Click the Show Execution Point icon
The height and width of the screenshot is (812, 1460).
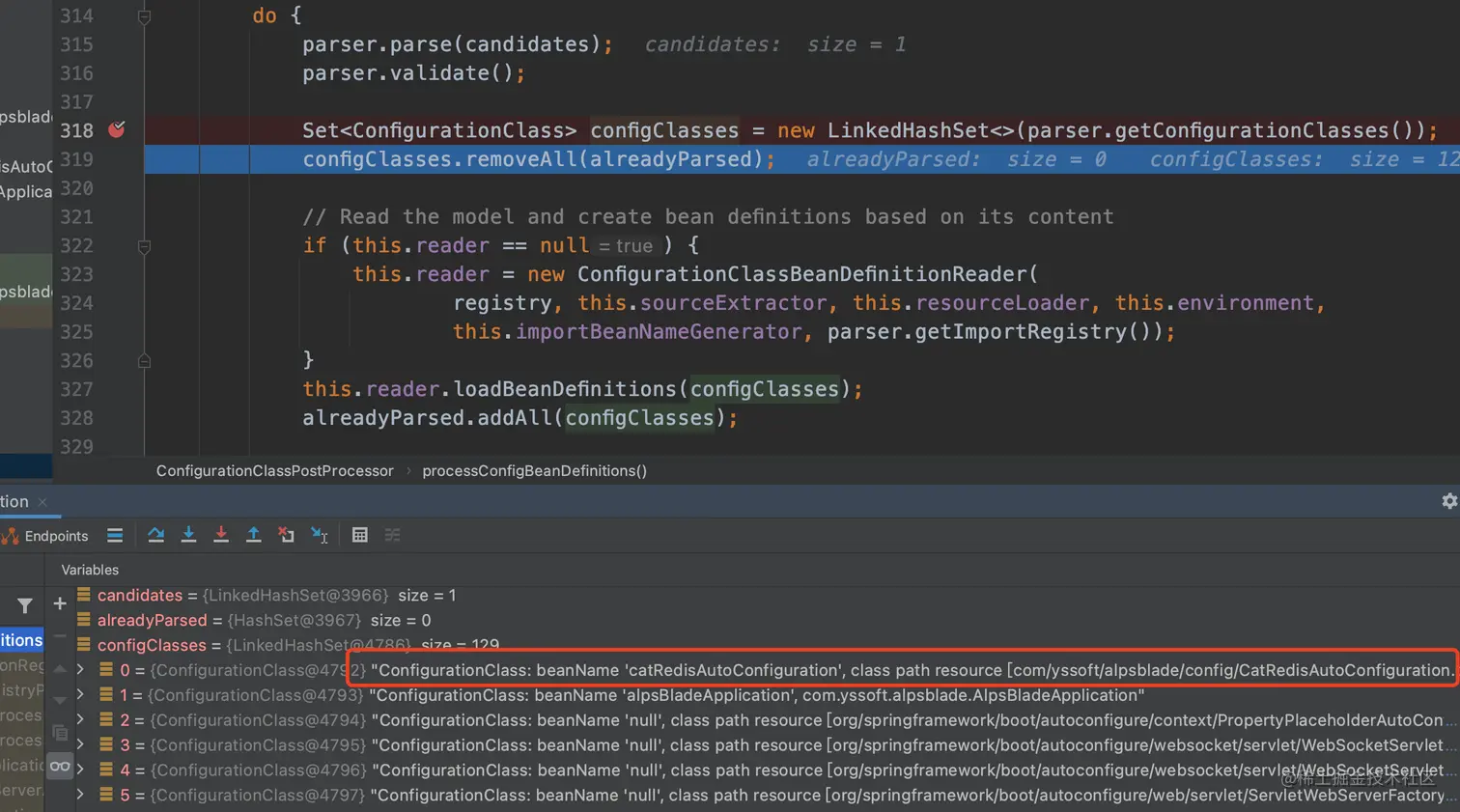coord(115,536)
